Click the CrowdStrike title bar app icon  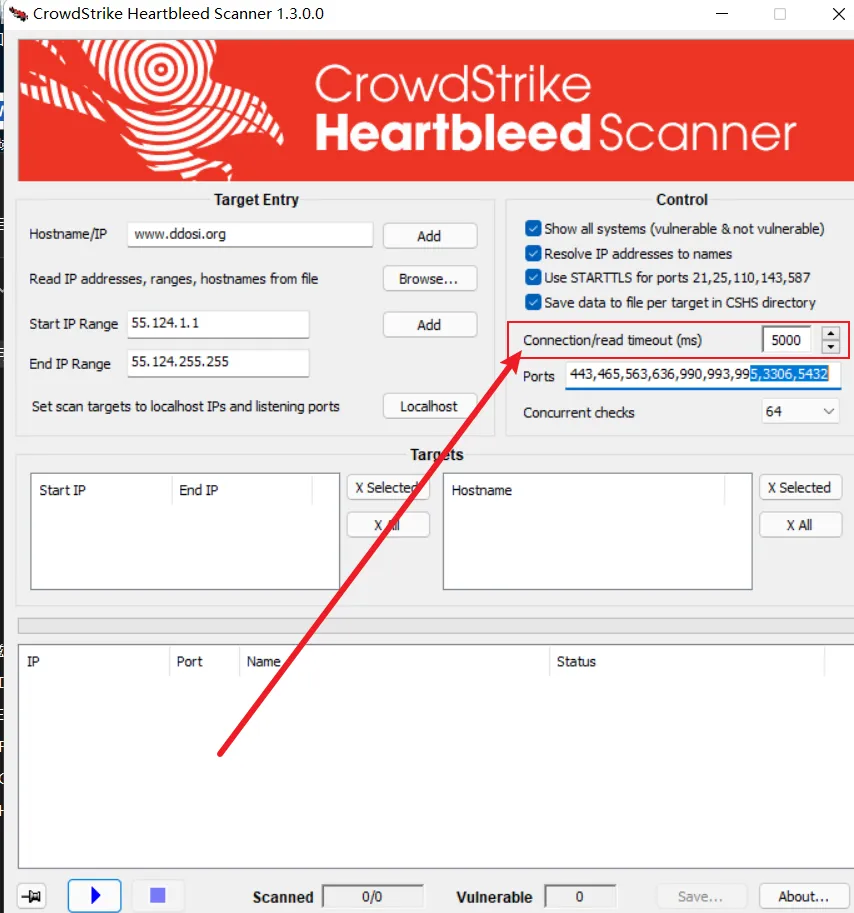[18, 13]
